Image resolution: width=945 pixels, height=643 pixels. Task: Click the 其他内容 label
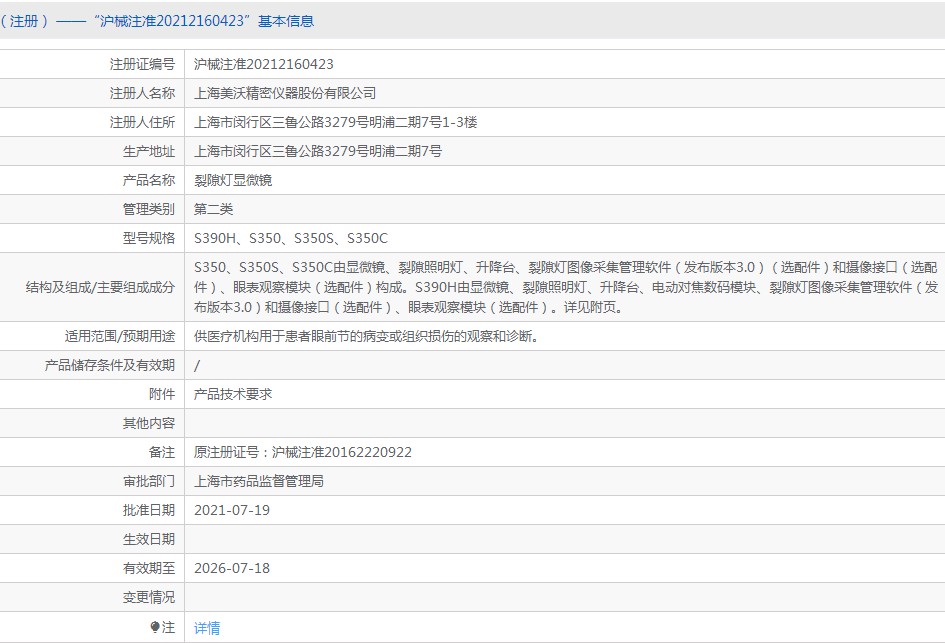(149, 423)
